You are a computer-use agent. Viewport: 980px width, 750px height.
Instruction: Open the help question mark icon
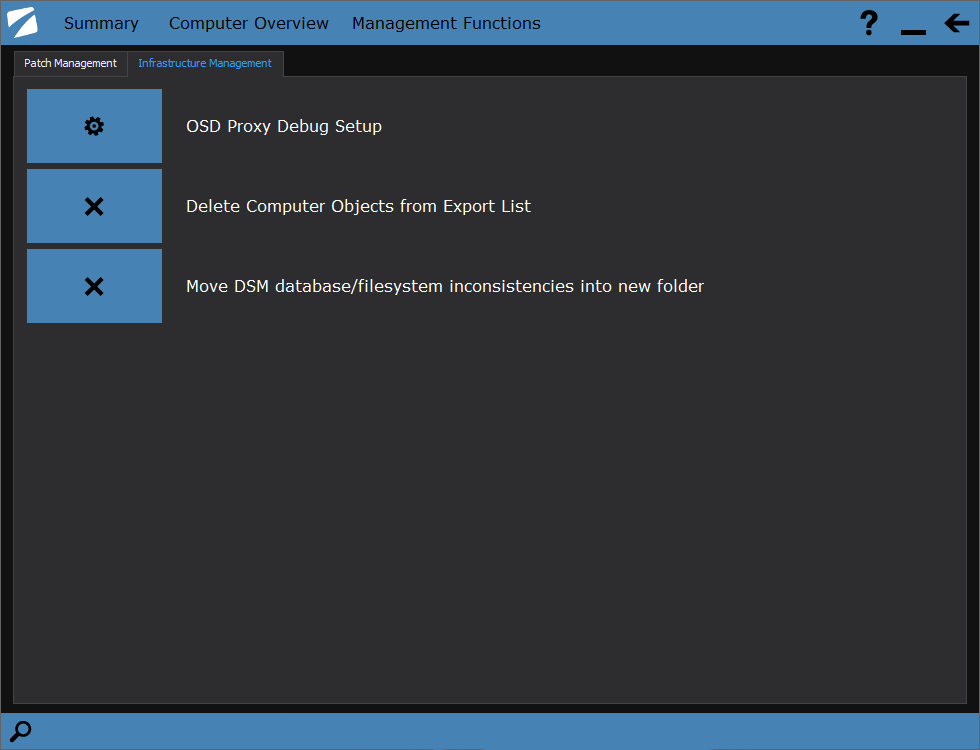pos(869,23)
